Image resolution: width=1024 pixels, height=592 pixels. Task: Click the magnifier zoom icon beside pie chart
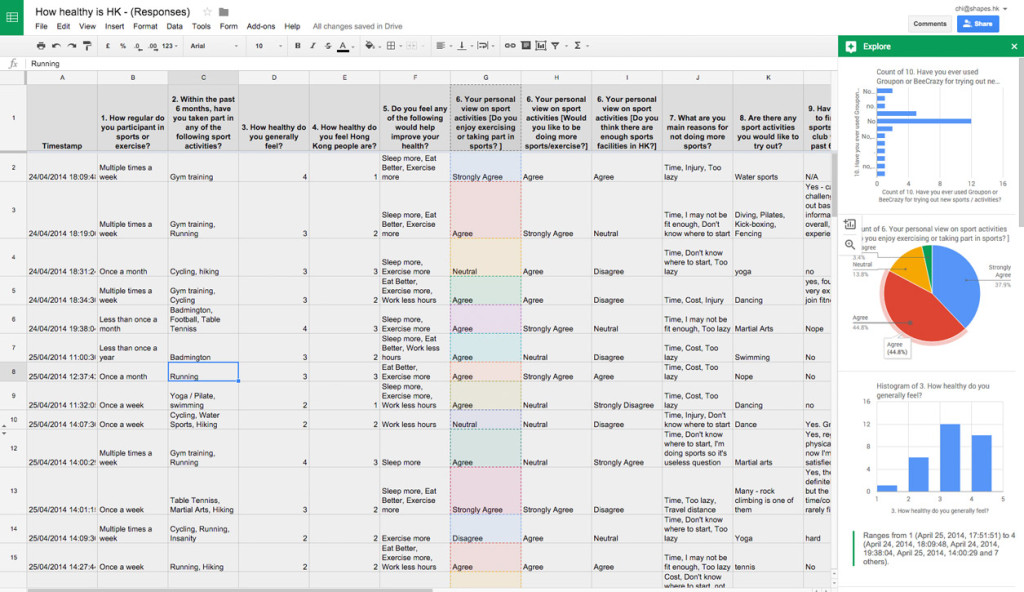(850, 244)
